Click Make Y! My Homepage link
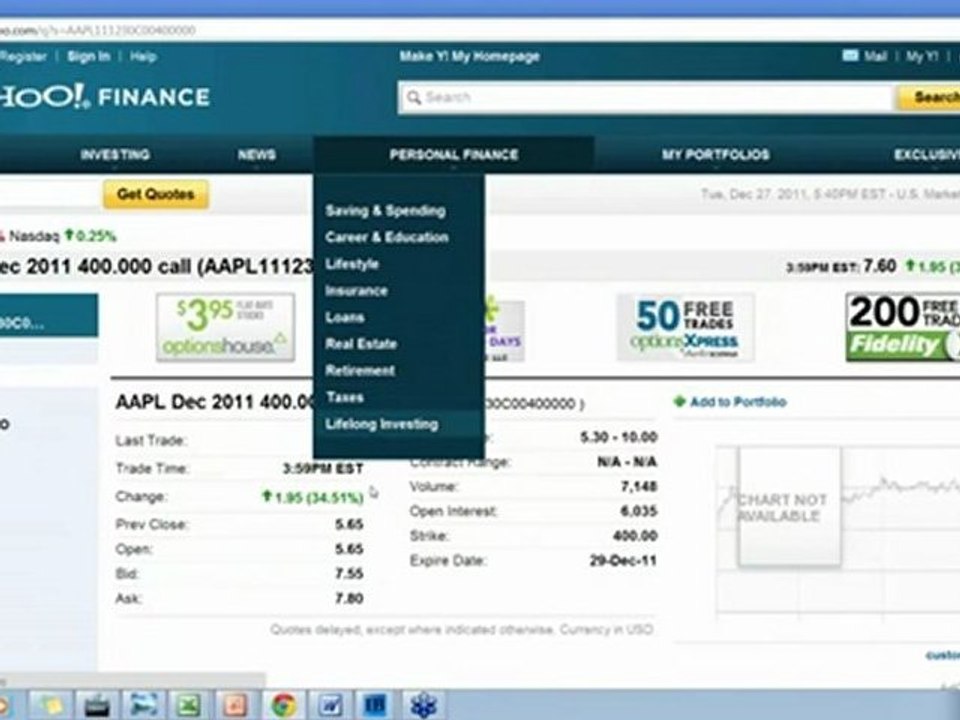Screen dimensions: 960x720 tap(470, 56)
